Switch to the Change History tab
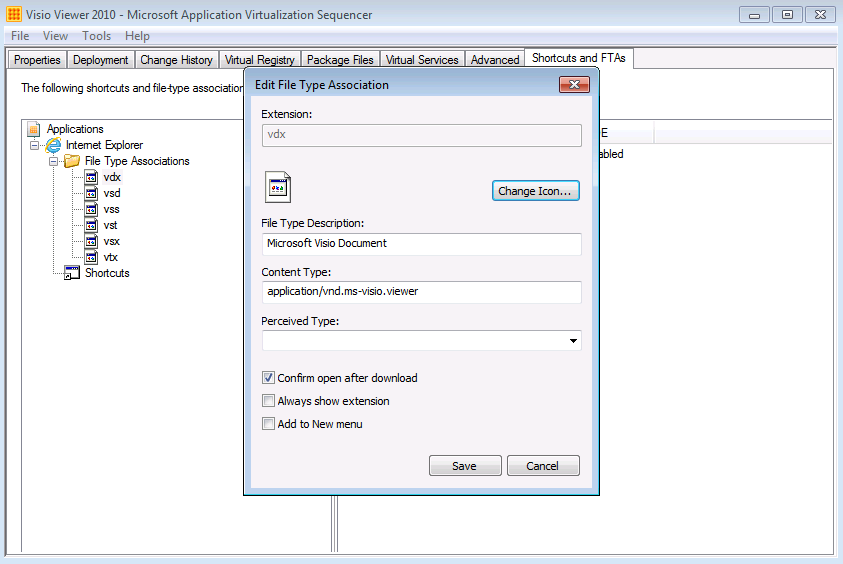Viewport: 843px width, 564px height. [x=176, y=60]
